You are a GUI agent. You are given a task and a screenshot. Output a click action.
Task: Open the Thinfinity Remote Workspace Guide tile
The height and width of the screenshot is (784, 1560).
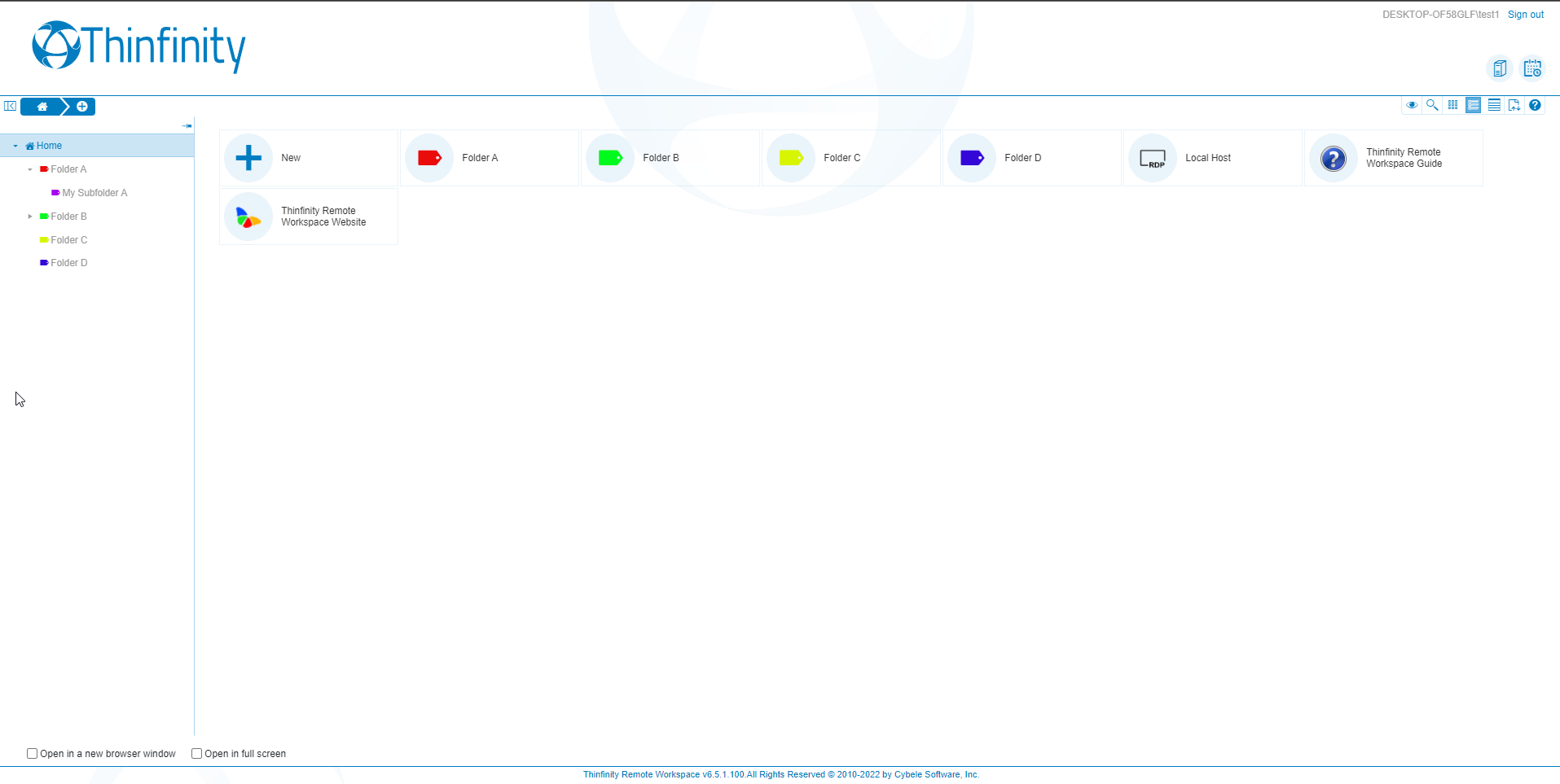click(x=1394, y=158)
